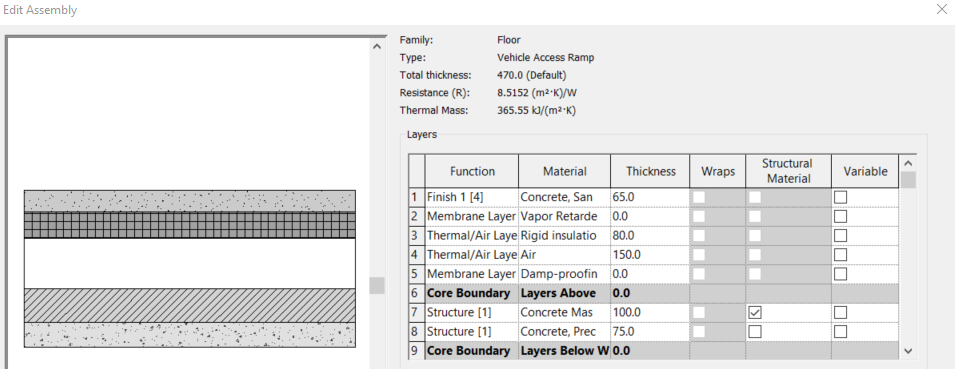Viewport: 955px width, 369px height.
Task: Edit Thickness value 65.0
Action: [x=650, y=197]
